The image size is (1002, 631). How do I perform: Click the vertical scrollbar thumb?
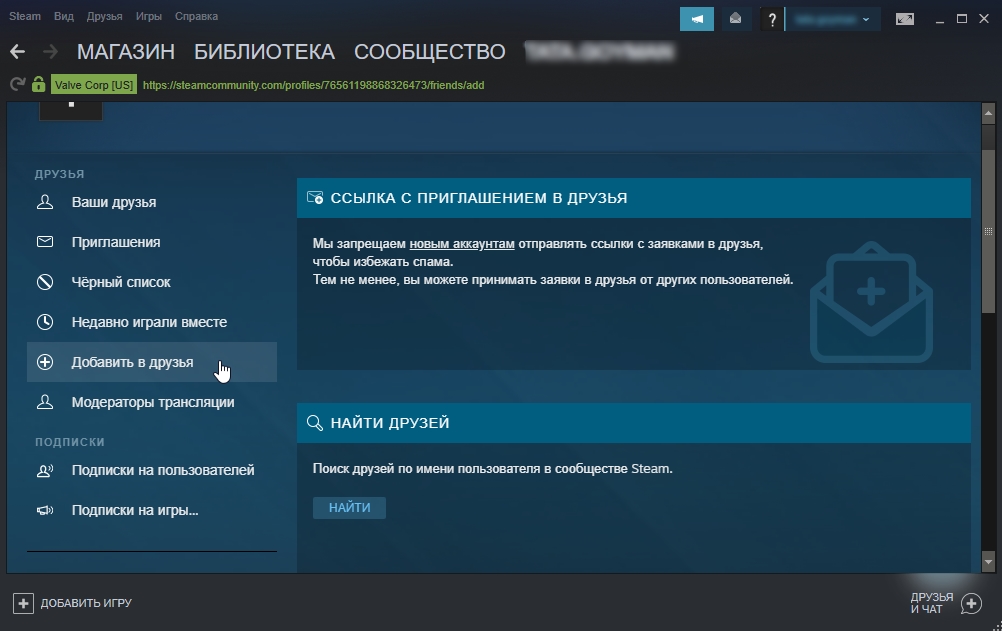coord(989,231)
